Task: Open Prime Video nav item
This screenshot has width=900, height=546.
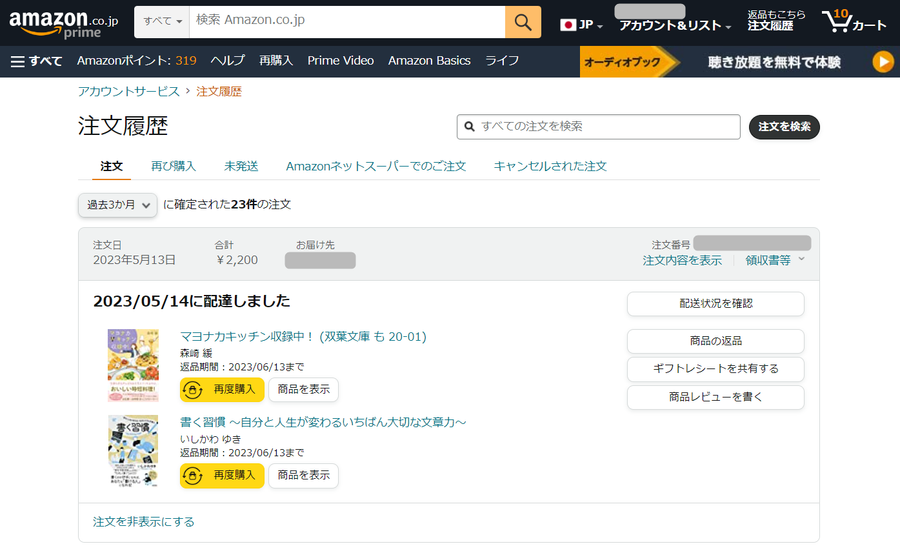Action: pos(340,61)
